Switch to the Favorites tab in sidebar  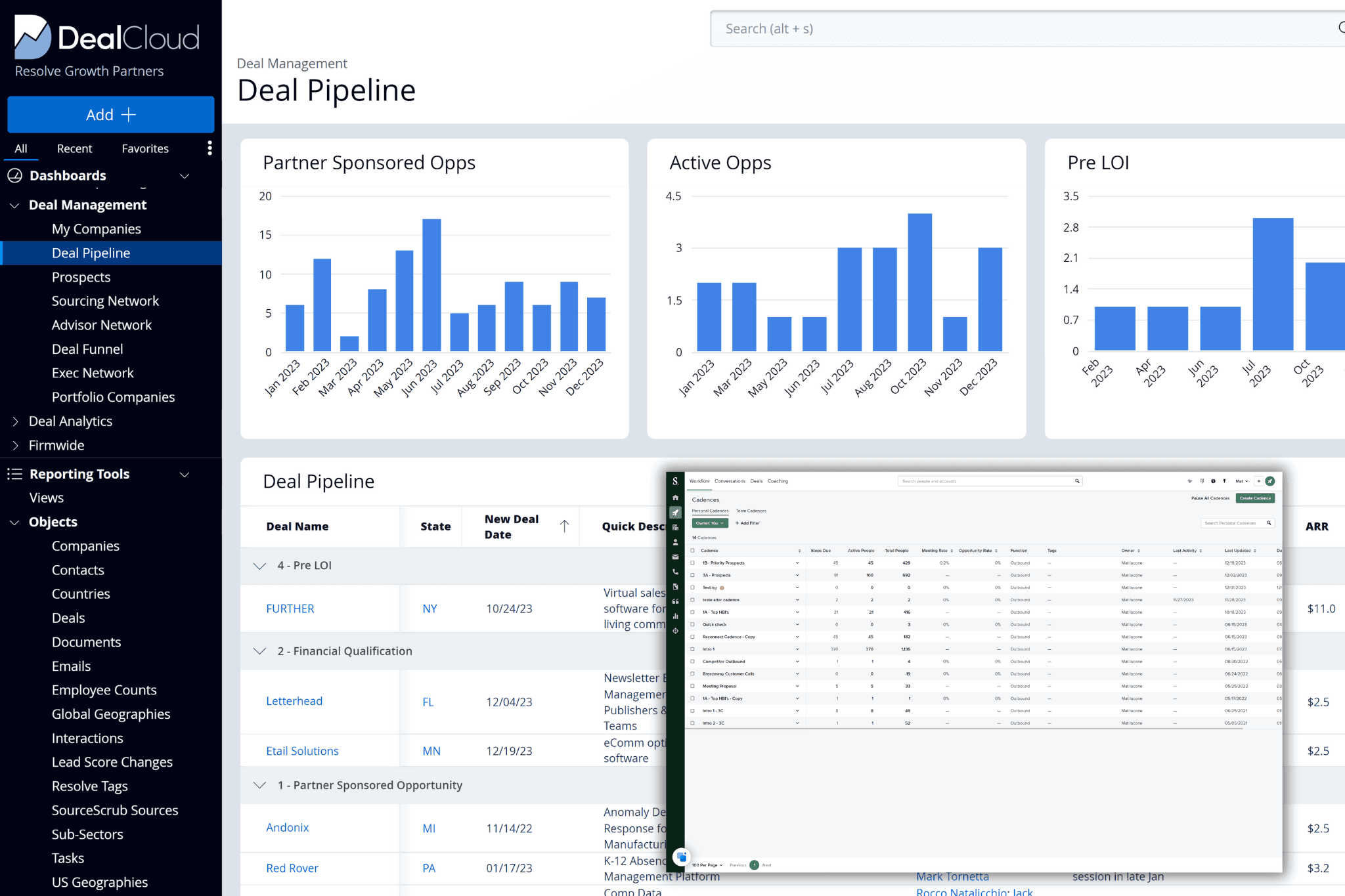coord(145,149)
